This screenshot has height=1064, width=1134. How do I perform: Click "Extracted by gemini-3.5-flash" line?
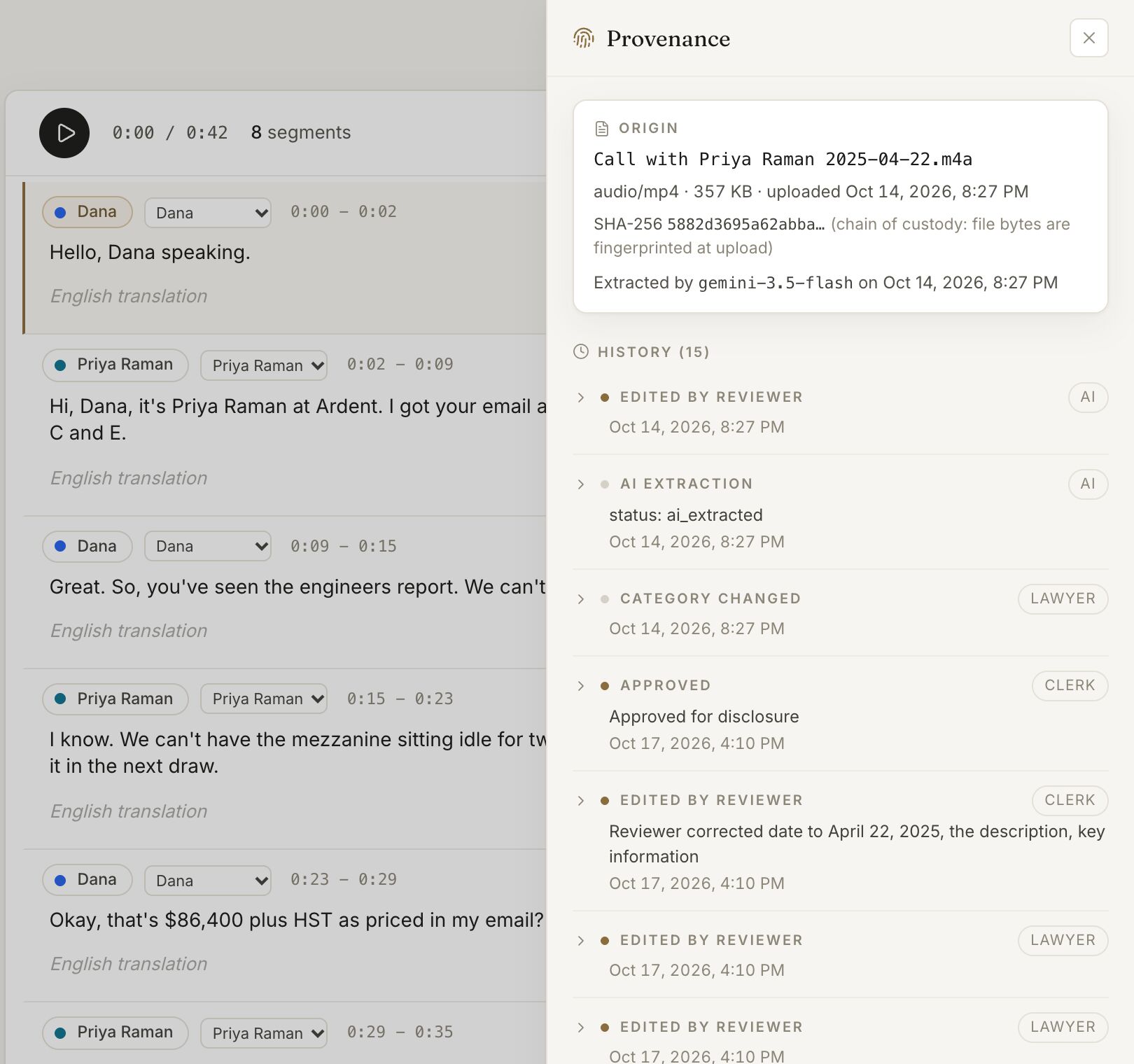click(825, 283)
